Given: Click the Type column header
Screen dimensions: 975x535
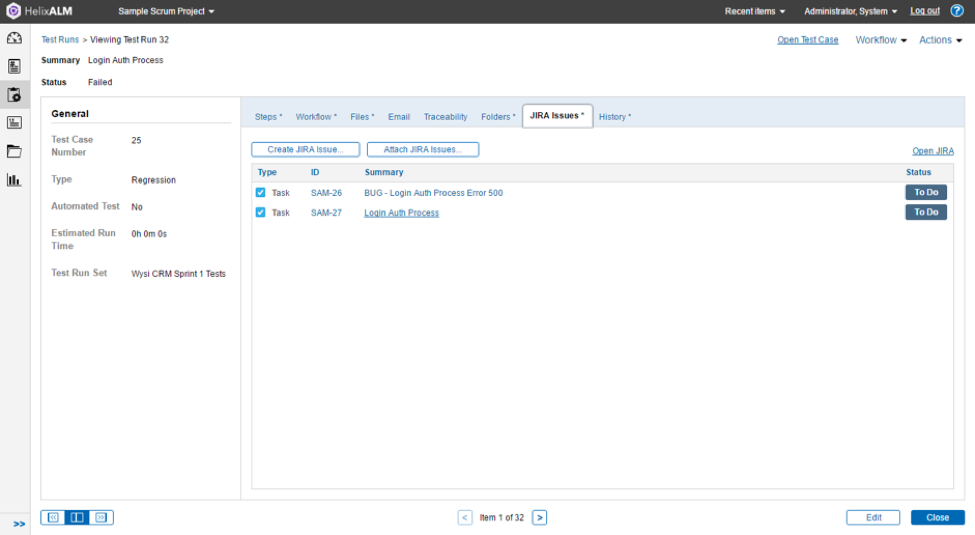Looking at the screenshot, I should 267,172.
